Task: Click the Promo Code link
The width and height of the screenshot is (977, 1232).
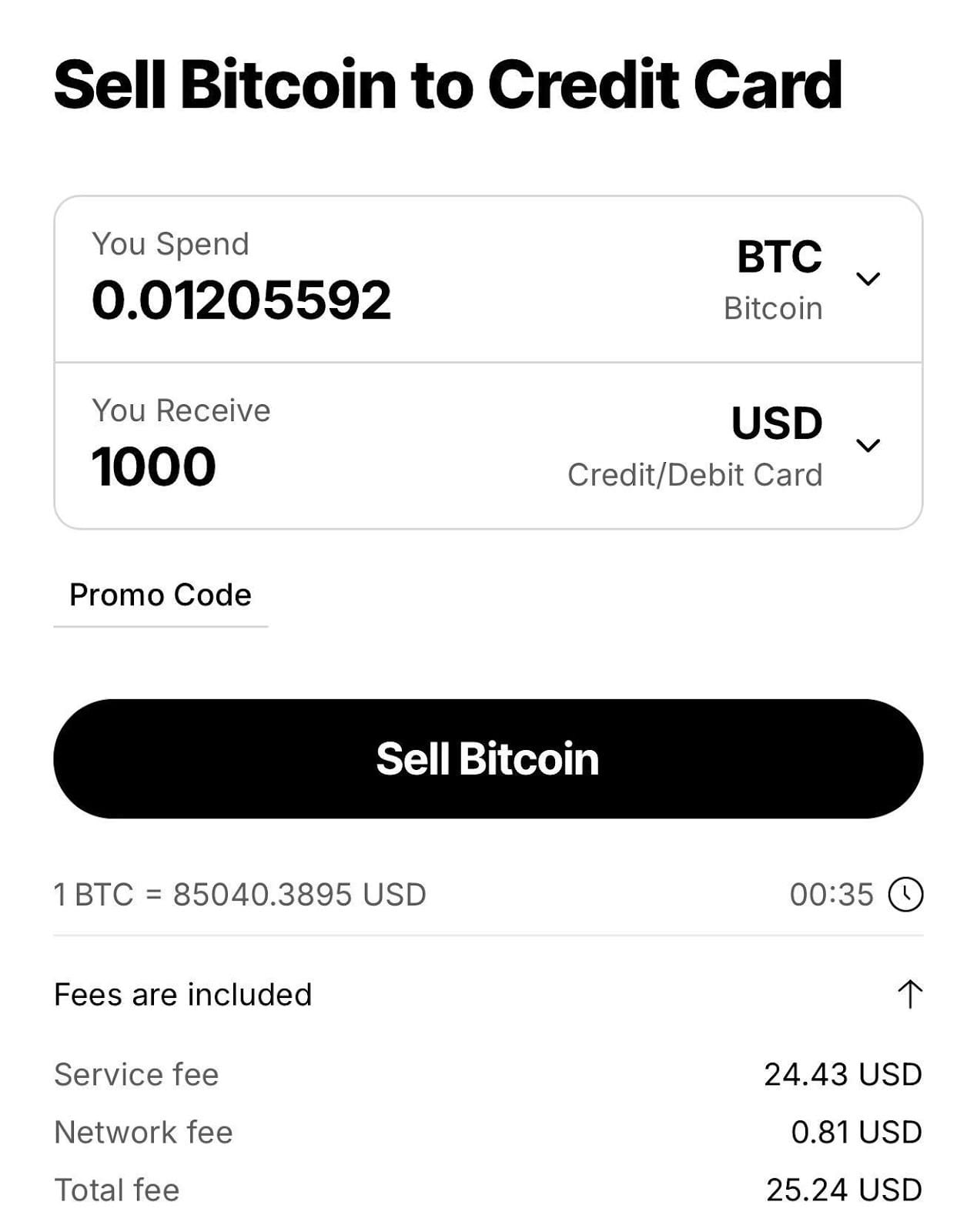Action: click(160, 595)
